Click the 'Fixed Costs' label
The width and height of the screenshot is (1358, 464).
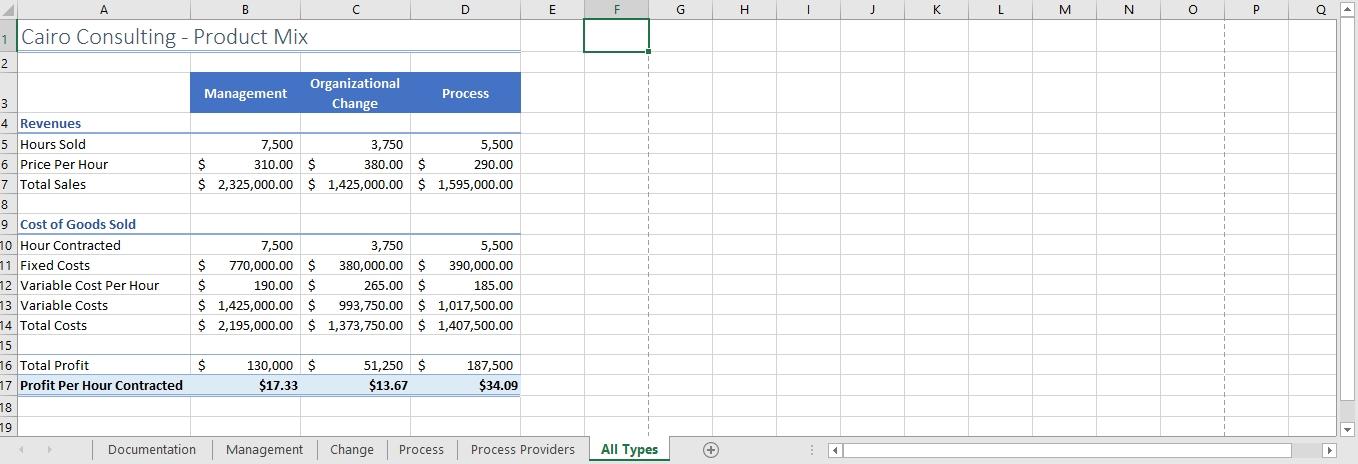click(x=55, y=265)
